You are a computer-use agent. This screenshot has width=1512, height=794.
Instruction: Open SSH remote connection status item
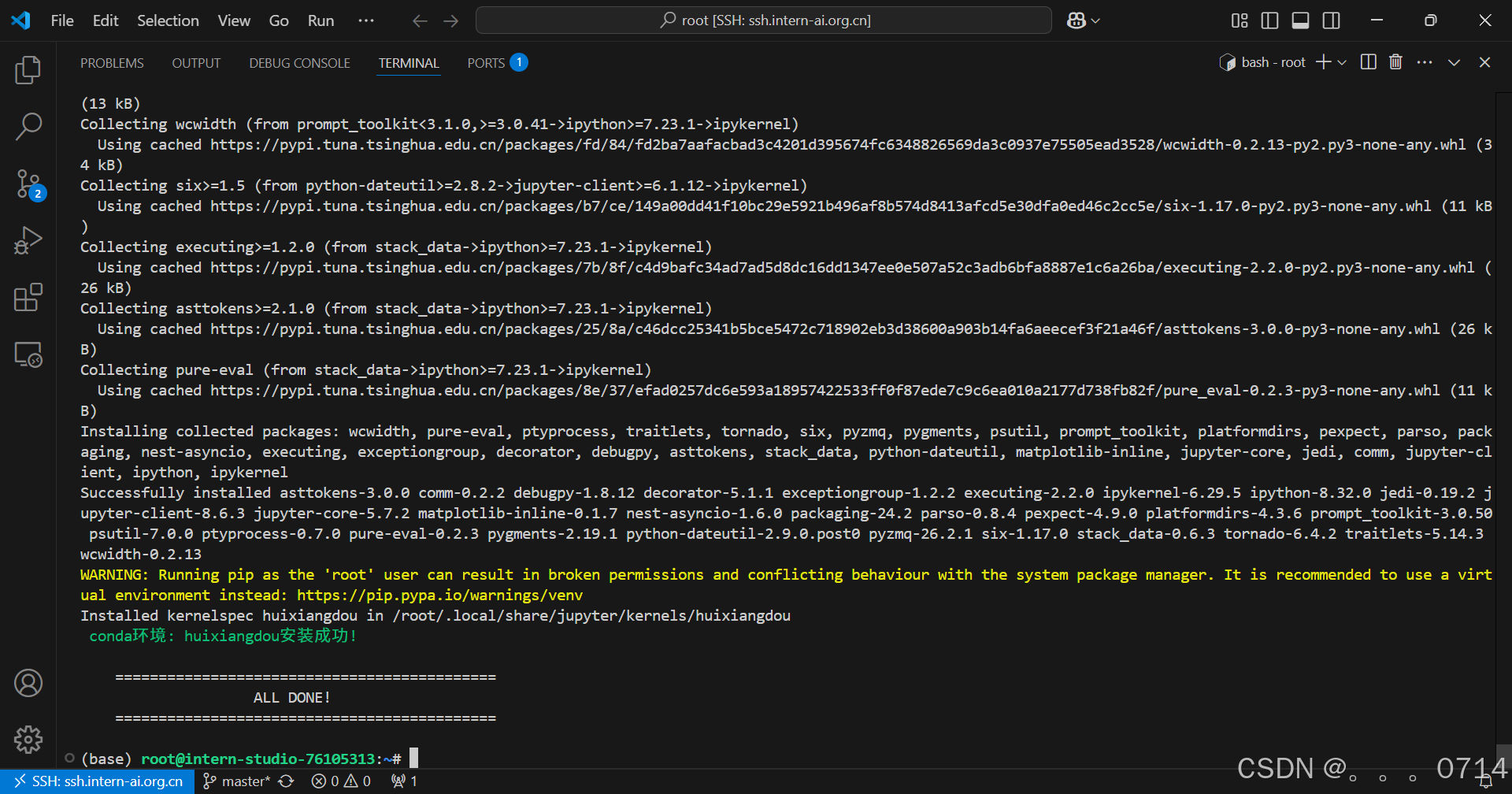98,781
